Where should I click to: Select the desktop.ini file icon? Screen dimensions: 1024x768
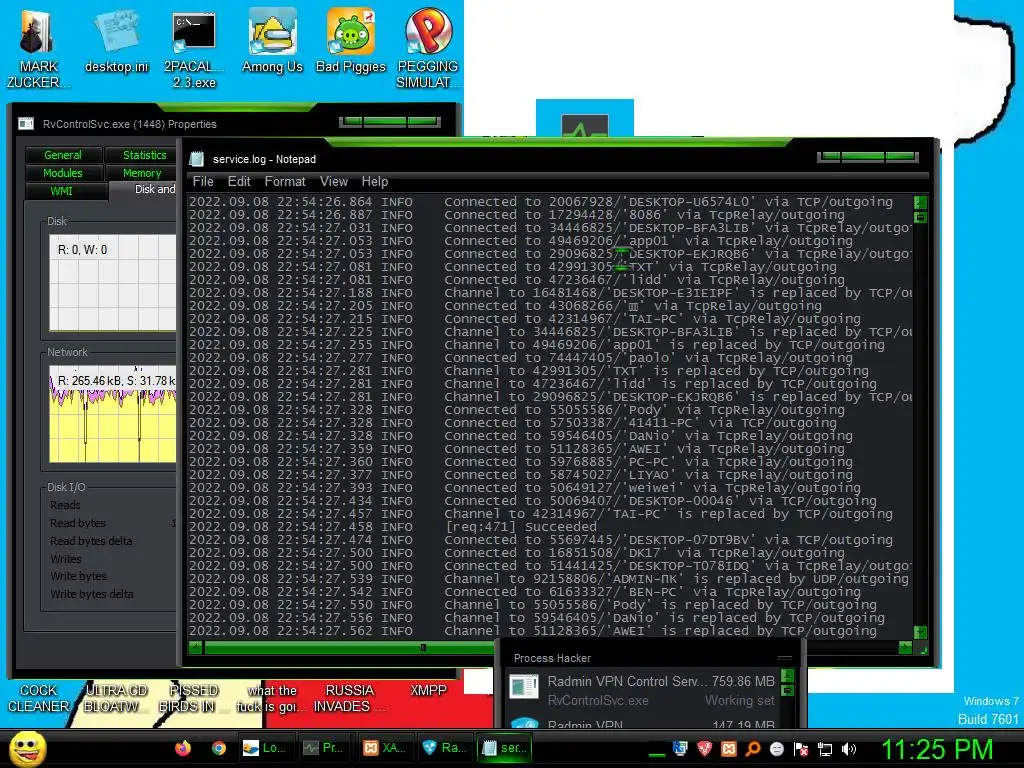click(x=116, y=42)
